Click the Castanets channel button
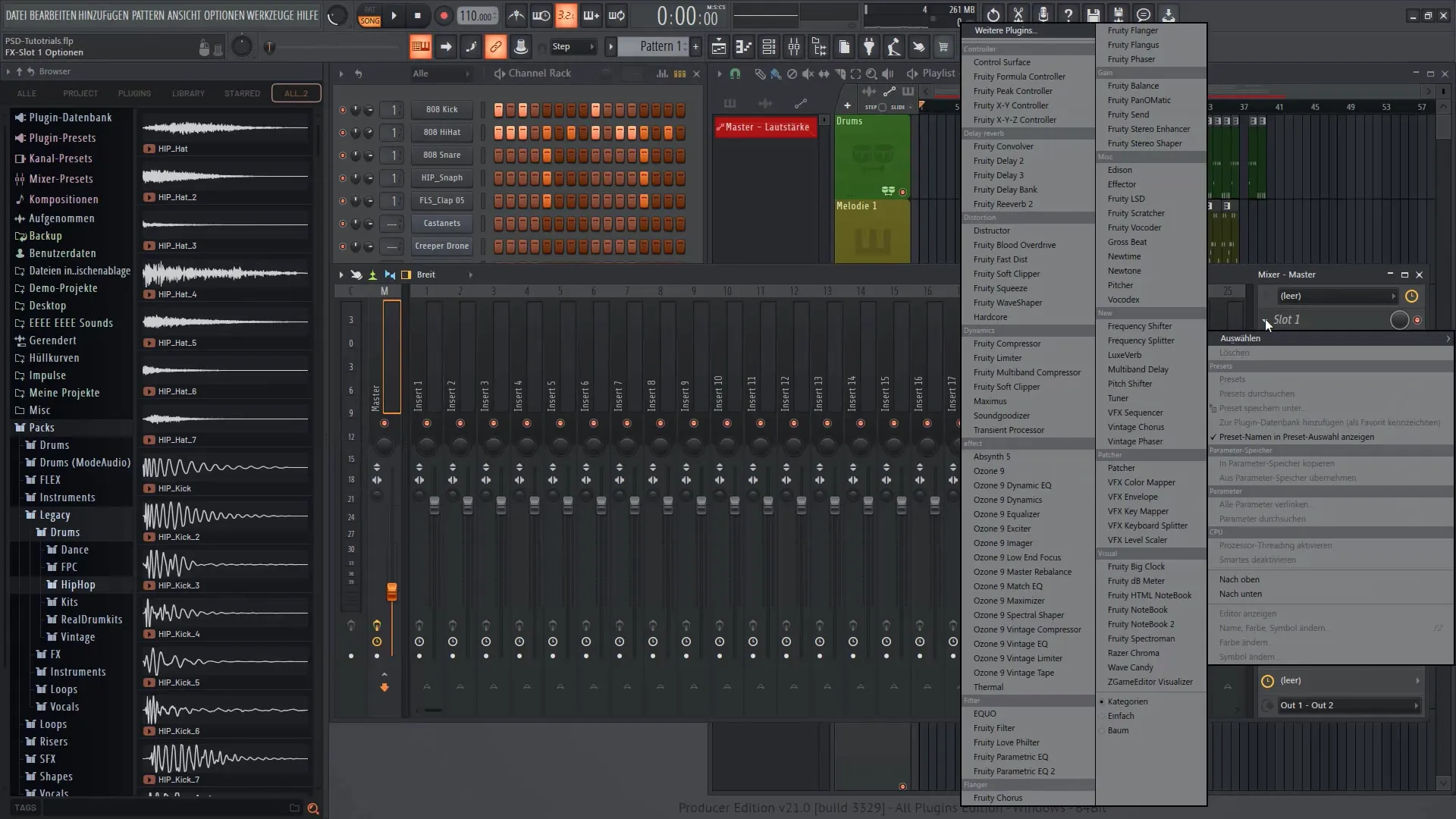Screen dimensions: 1456x819 (x=442, y=223)
